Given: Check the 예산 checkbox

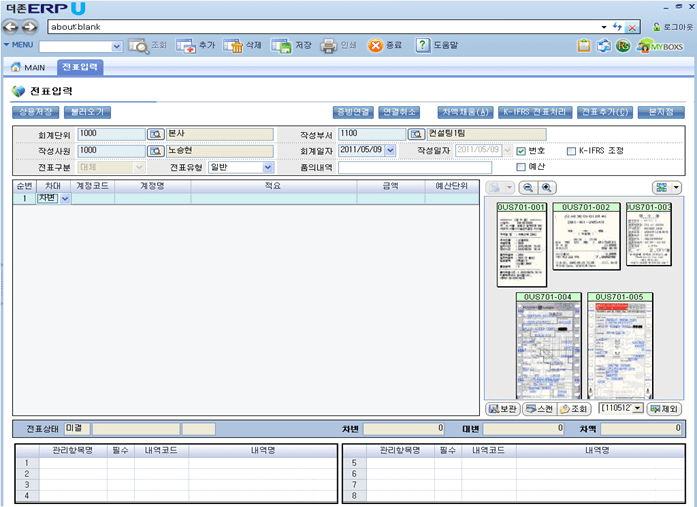Looking at the screenshot, I should click(x=521, y=167).
